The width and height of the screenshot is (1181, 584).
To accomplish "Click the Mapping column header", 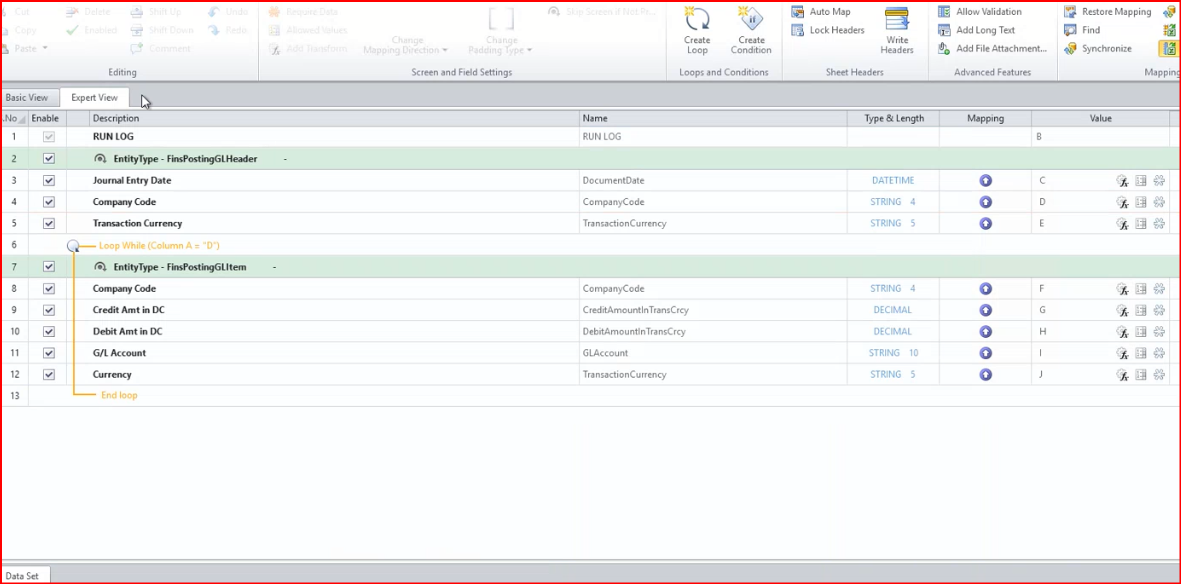I will point(985,118).
